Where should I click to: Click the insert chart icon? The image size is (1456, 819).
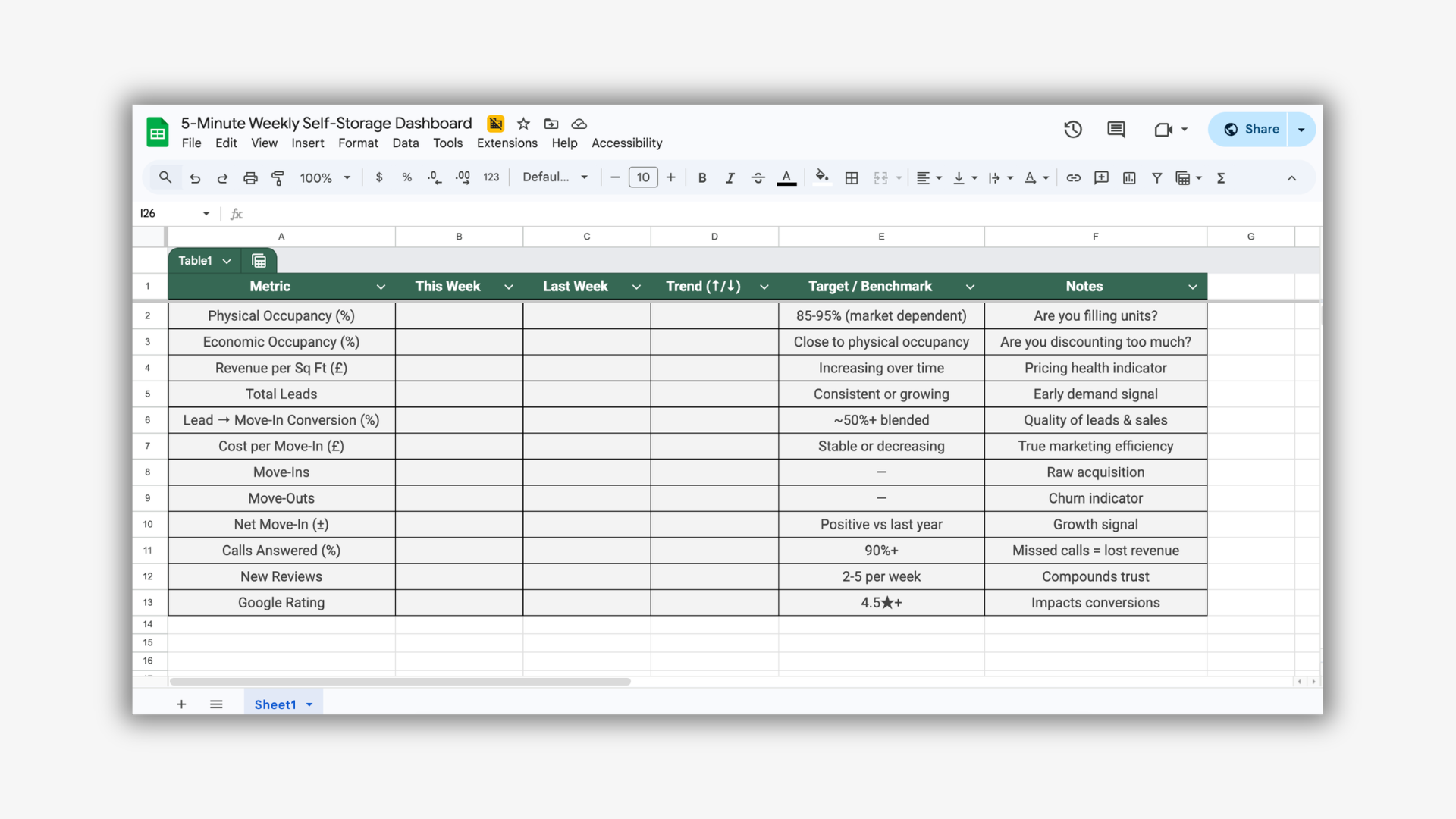[x=1129, y=177]
